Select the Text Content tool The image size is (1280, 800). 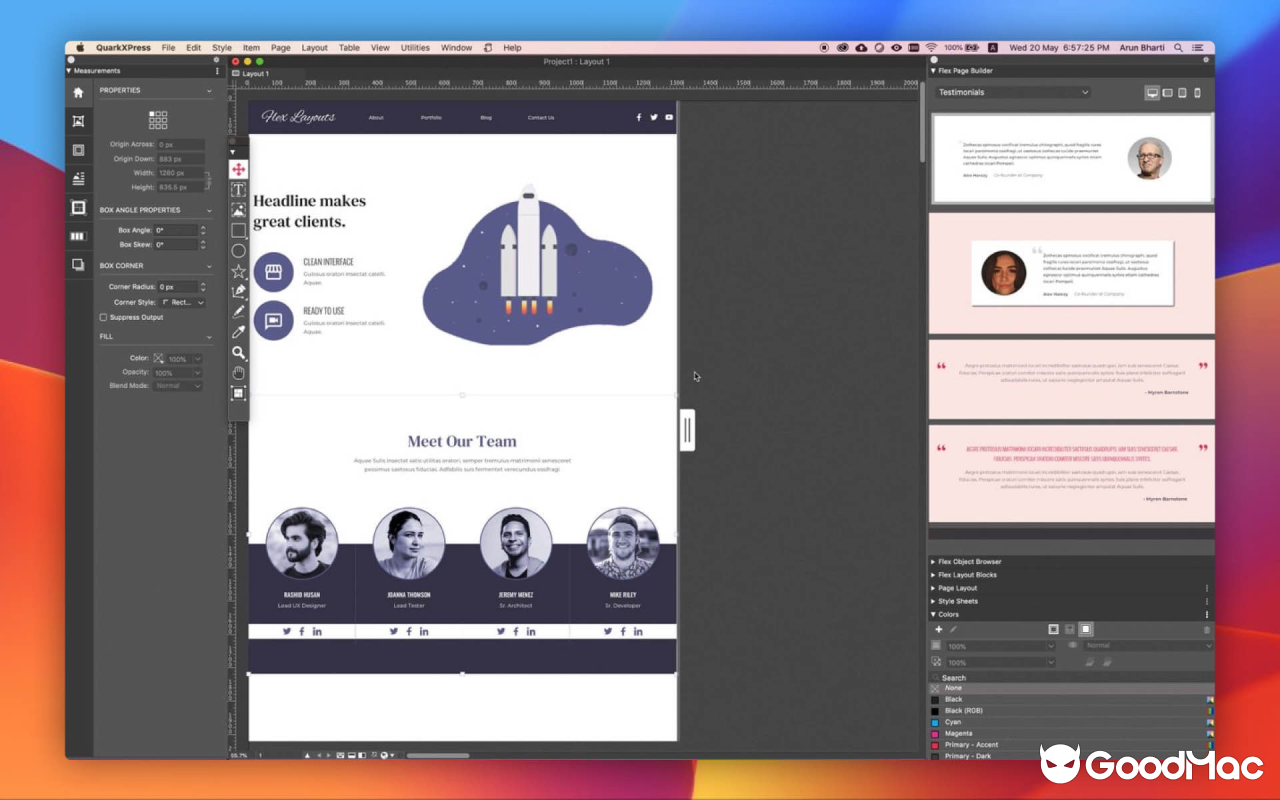point(238,189)
